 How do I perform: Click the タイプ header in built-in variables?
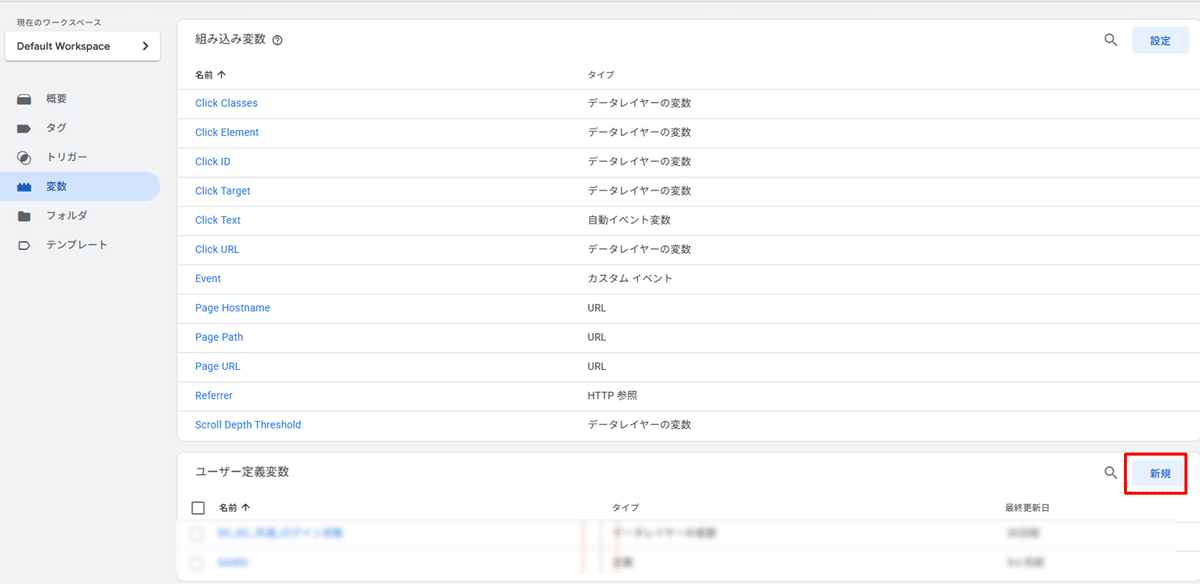pyautogui.click(x=600, y=75)
